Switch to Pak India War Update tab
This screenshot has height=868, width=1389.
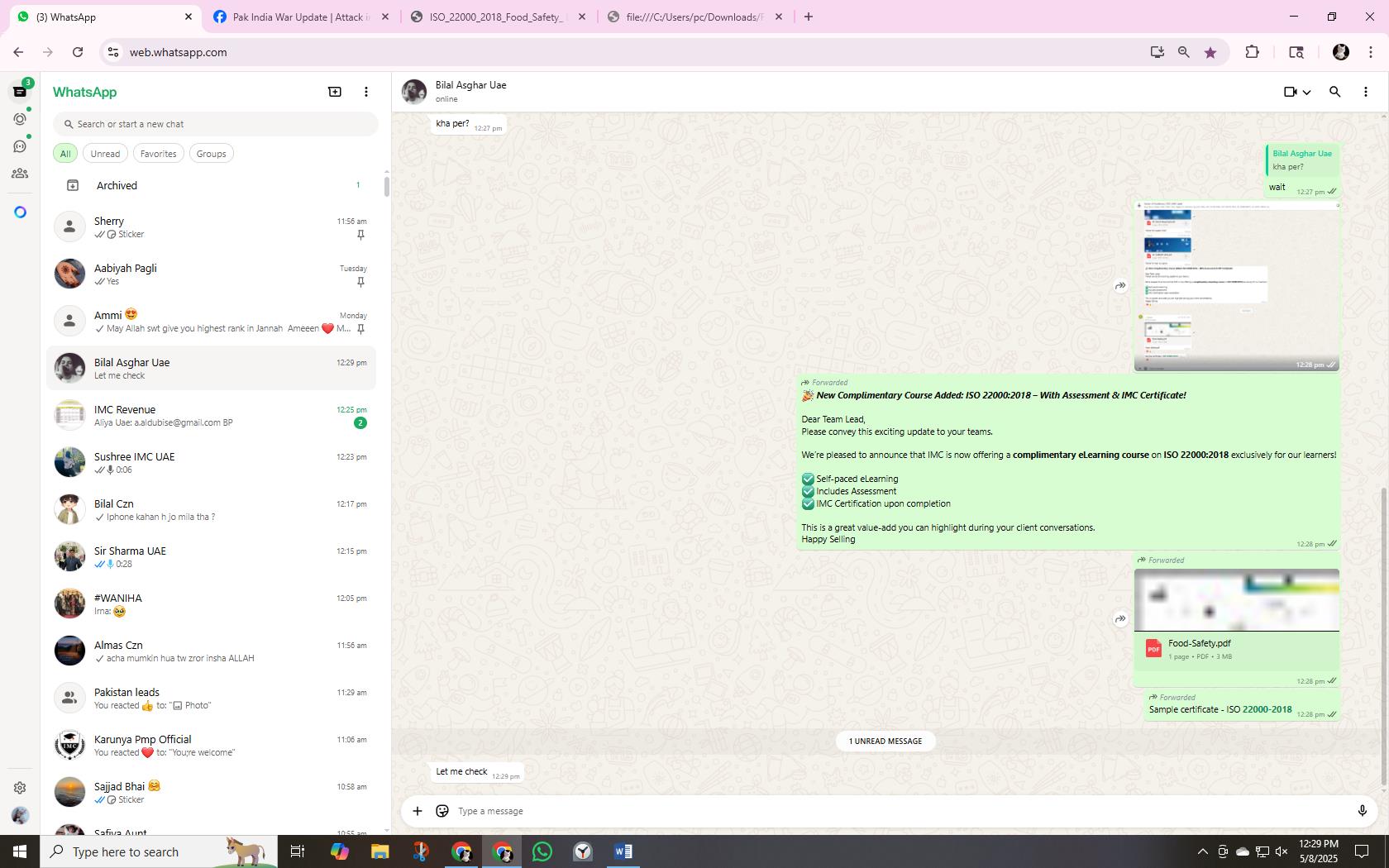(302, 17)
